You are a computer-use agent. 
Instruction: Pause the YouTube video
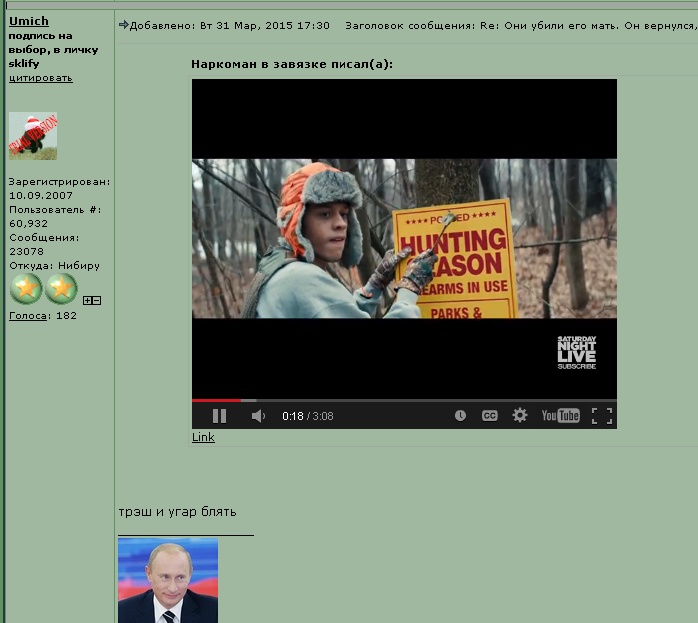(x=219, y=416)
